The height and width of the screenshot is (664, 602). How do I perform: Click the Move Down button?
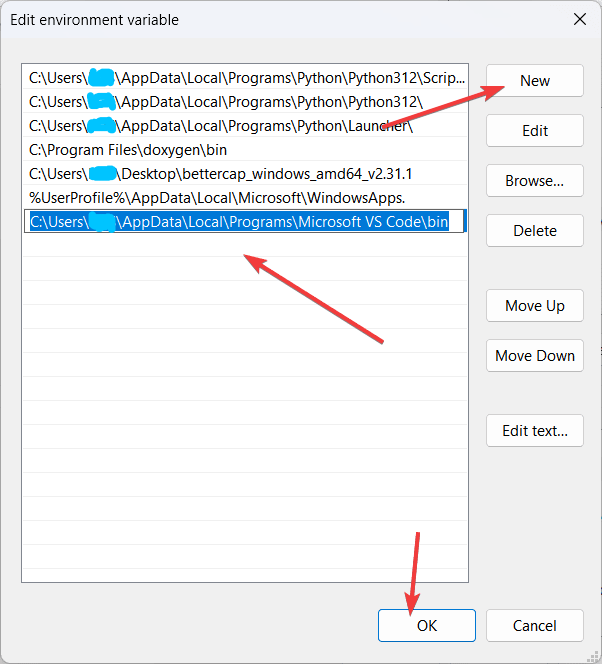[x=535, y=355]
